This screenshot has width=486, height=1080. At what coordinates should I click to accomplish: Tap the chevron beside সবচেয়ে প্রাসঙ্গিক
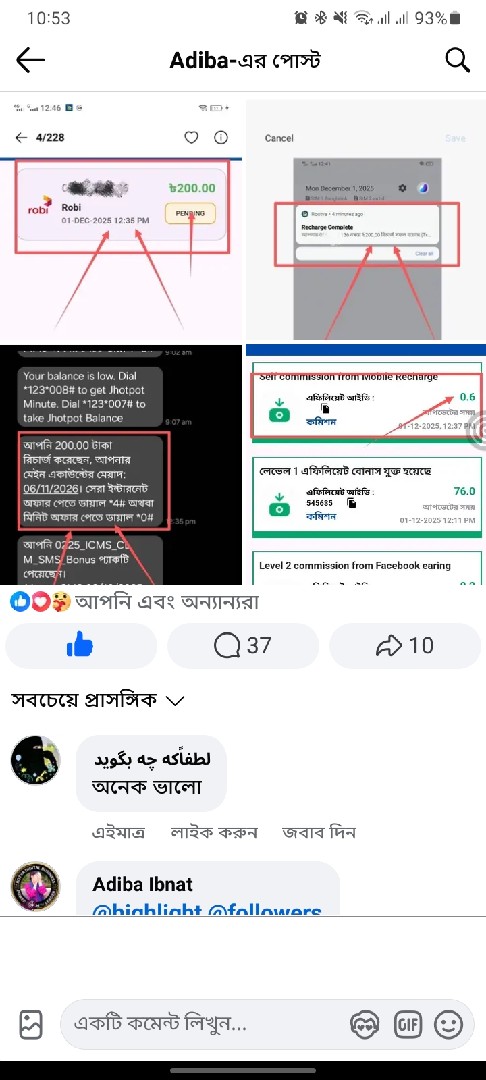175,701
